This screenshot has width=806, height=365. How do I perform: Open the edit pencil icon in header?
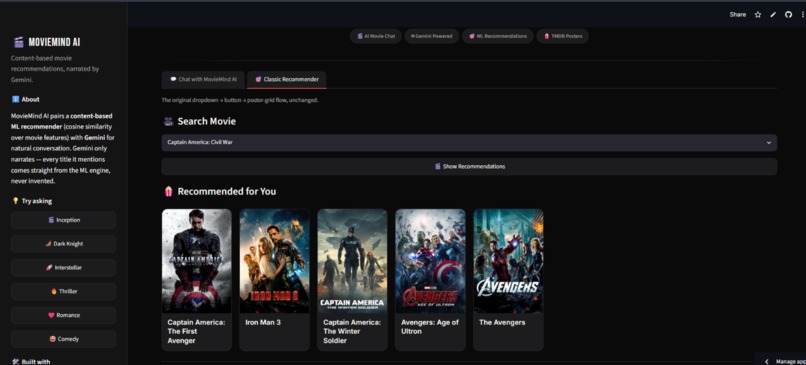point(773,15)
